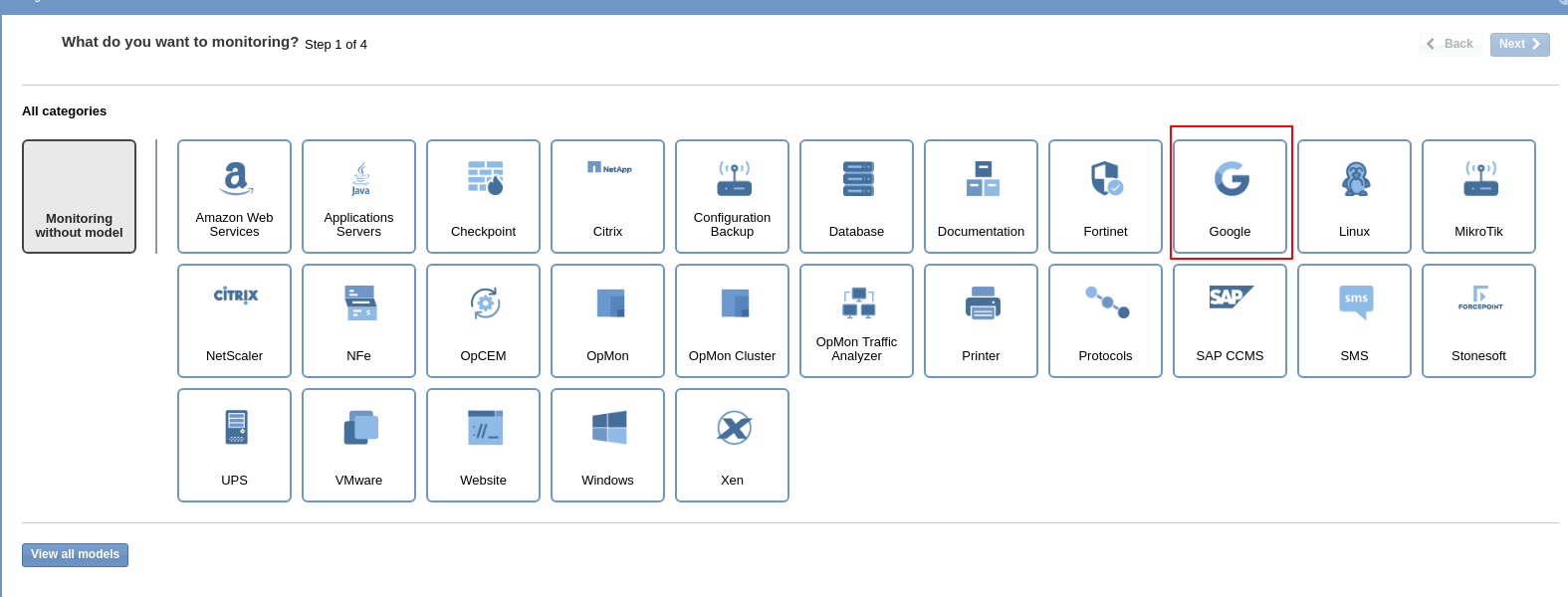
Task: Click View all models button
Action: (75, 554)
